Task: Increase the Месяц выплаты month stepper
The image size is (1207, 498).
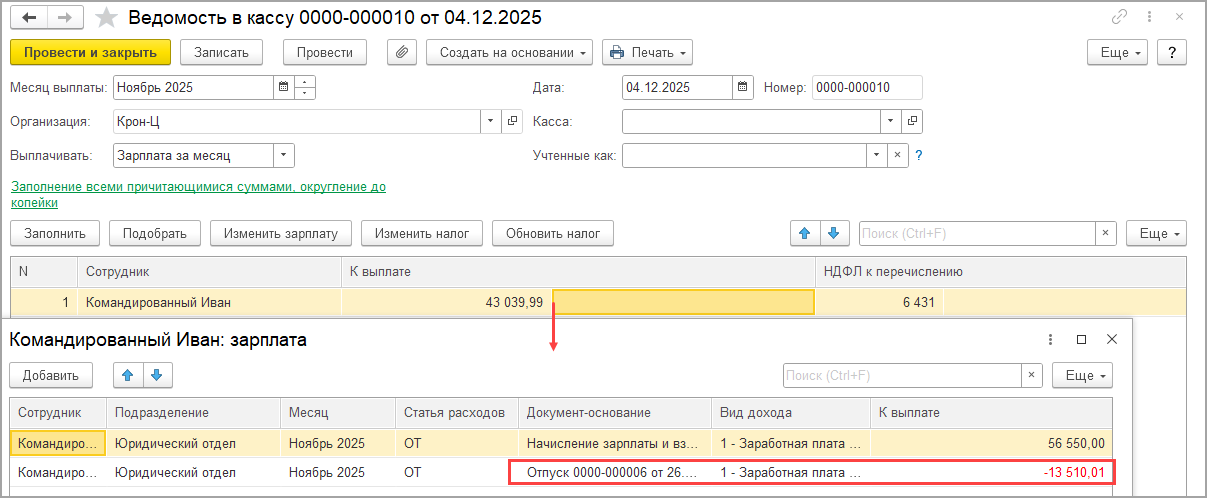Action: point(305,81)
